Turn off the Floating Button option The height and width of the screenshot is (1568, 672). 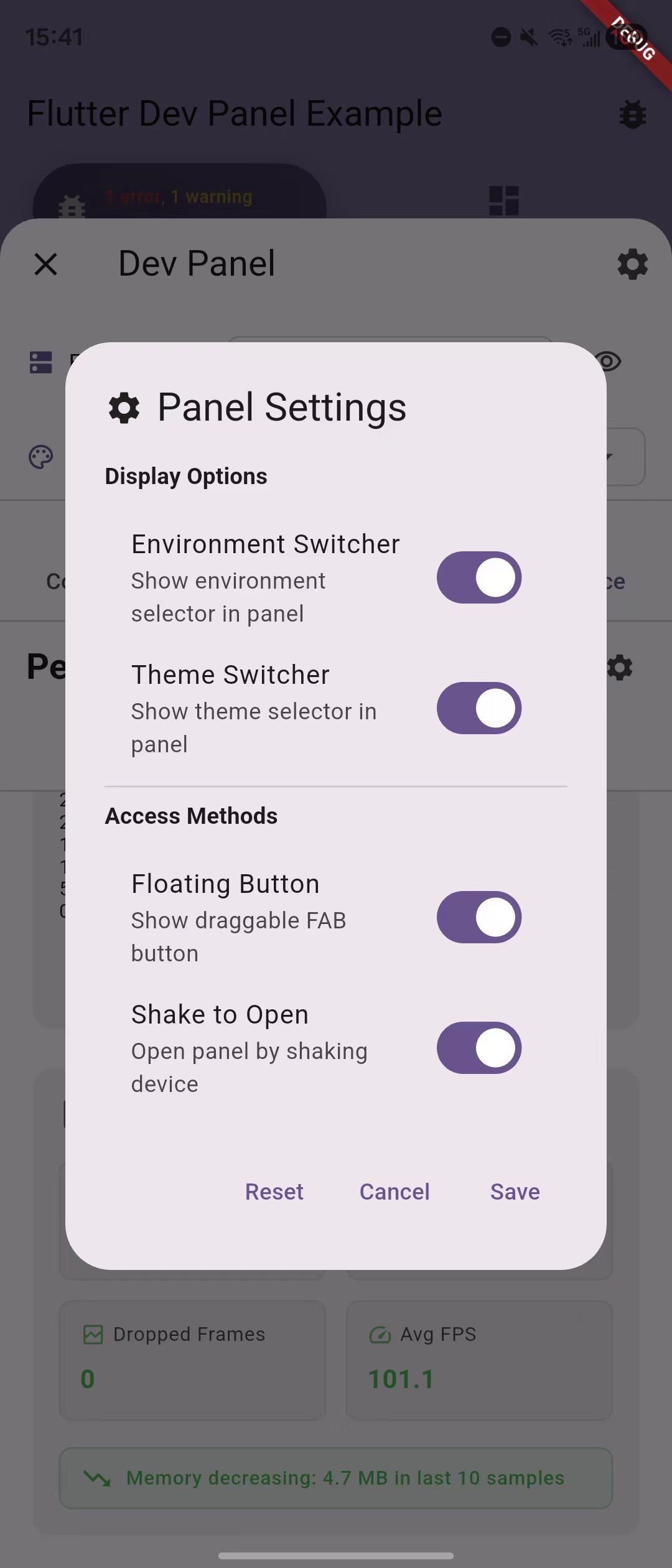[x=478, y=917]
